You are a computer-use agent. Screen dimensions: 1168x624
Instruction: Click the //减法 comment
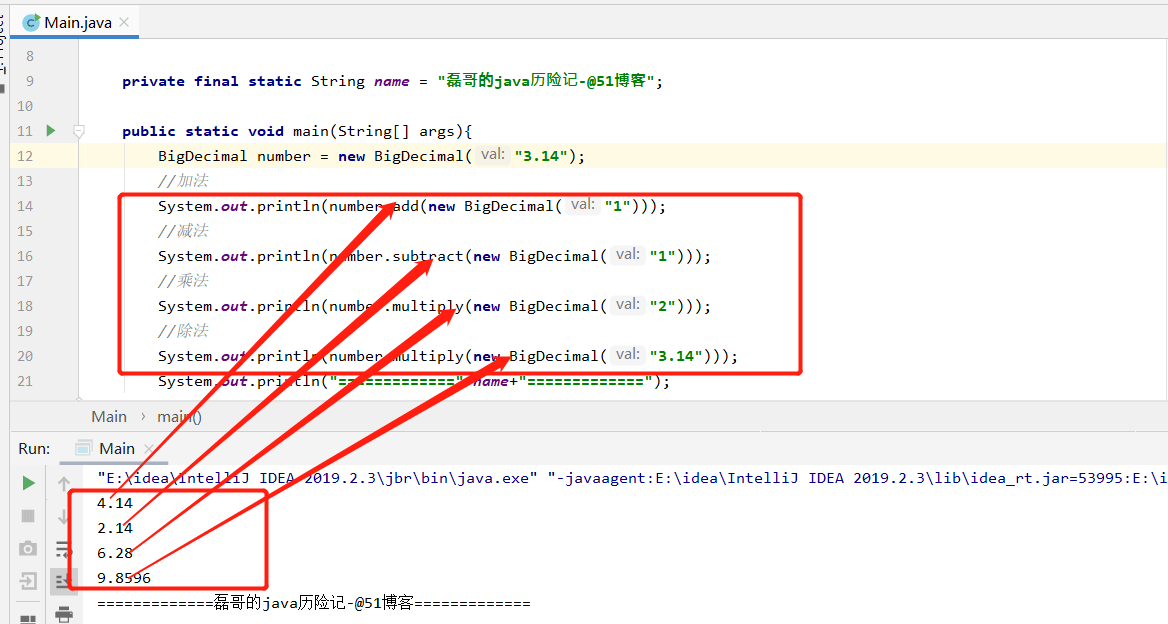coord(183,231)
